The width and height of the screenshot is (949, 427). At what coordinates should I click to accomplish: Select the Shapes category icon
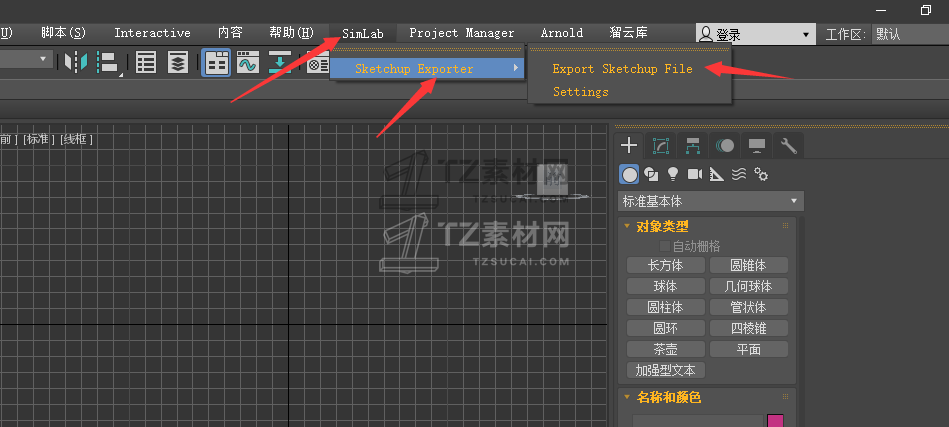(x=651, y=175)
